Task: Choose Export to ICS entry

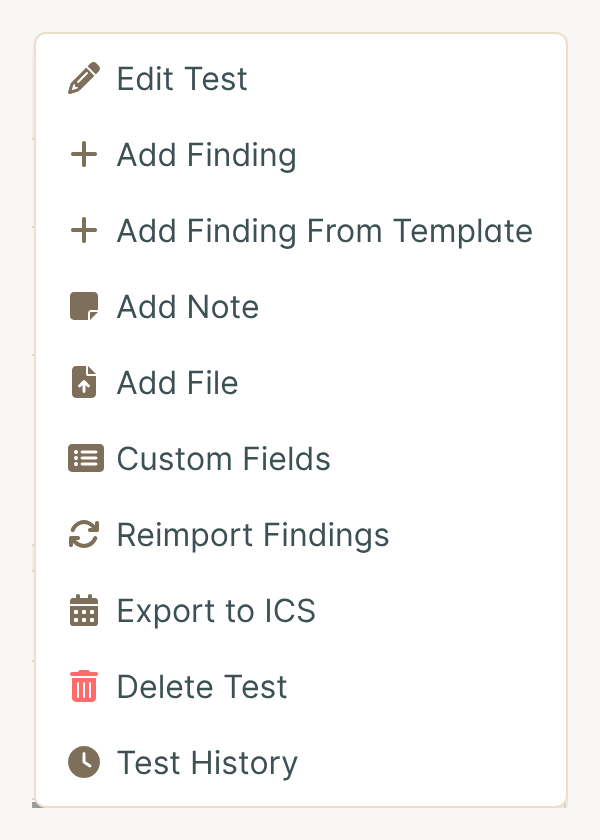Action: 301,611
